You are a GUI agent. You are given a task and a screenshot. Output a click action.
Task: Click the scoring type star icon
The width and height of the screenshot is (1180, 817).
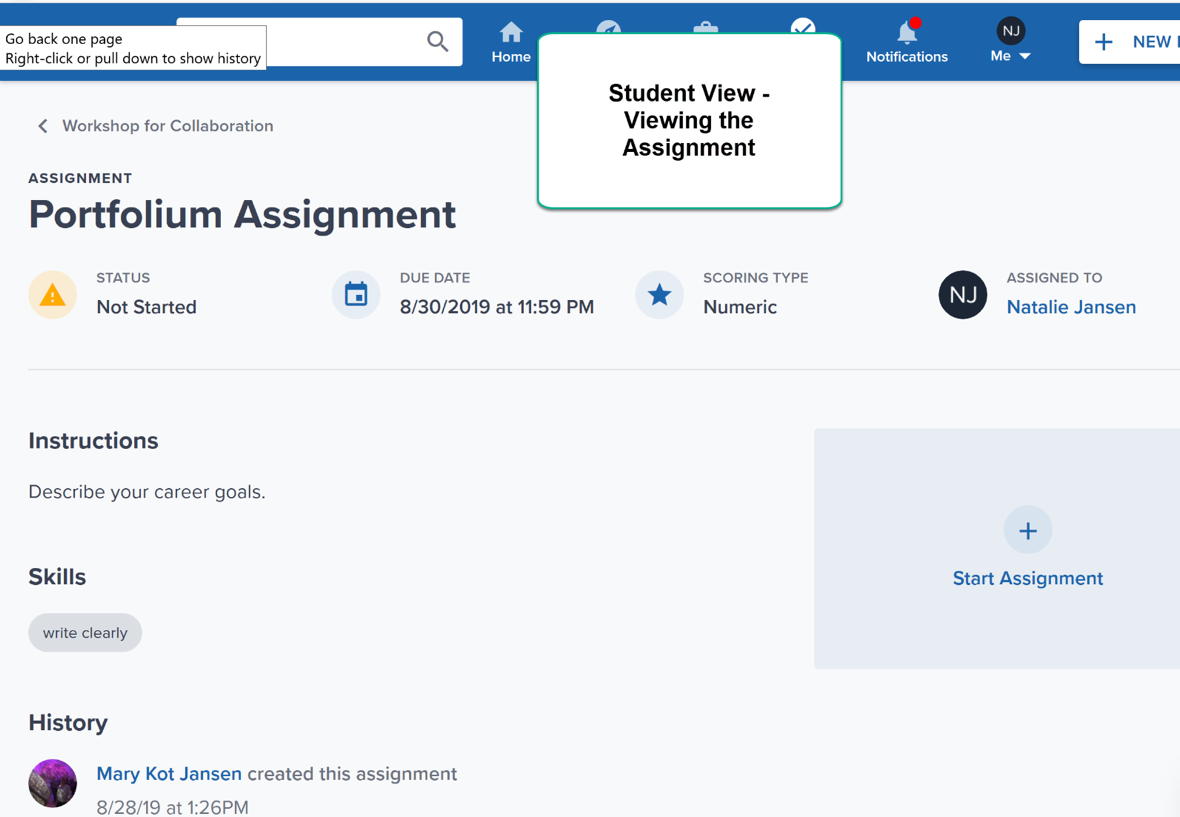pos(659,295)
